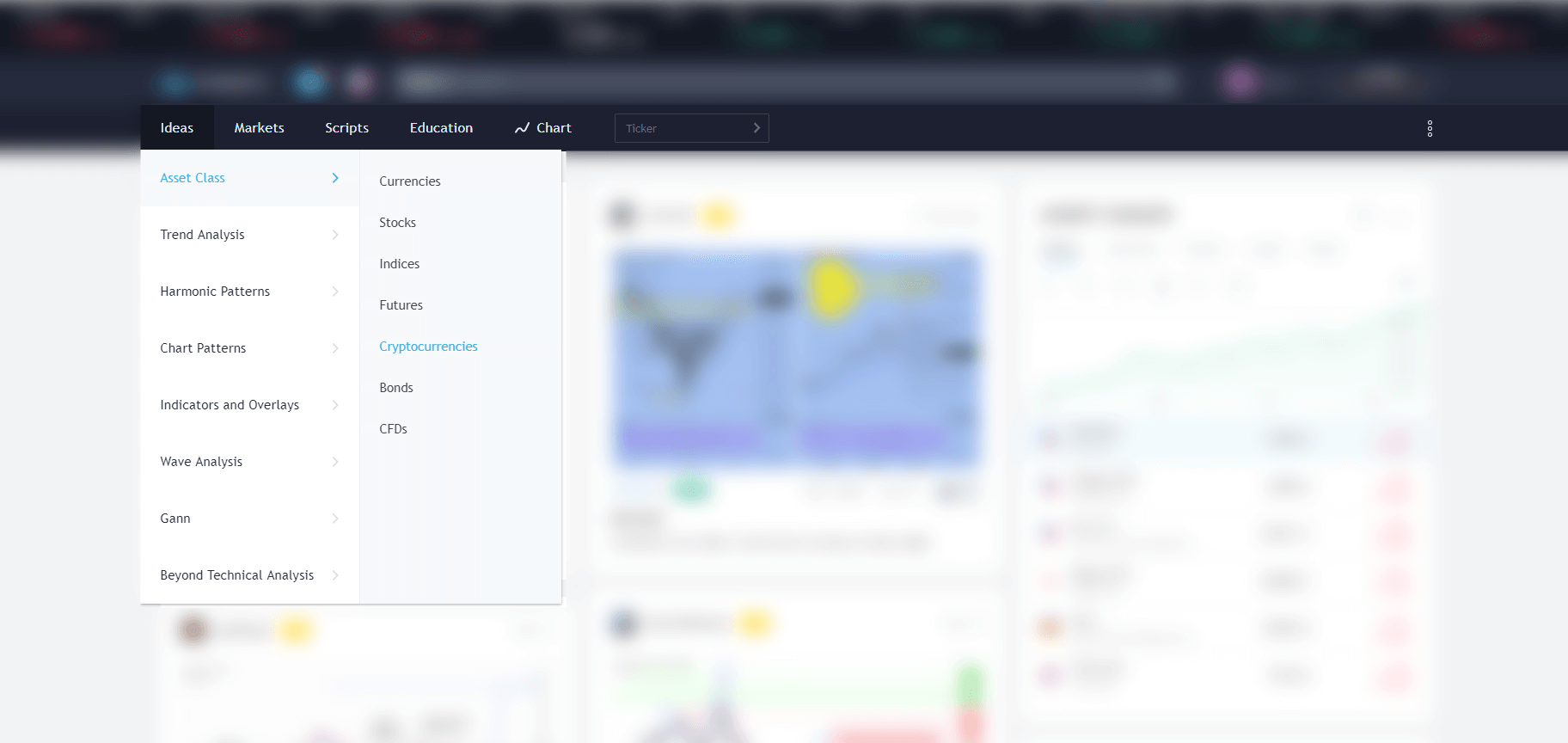Choose Currencies from the submenu
This screenshot has width=1568, height=743.
pos(410,181)
